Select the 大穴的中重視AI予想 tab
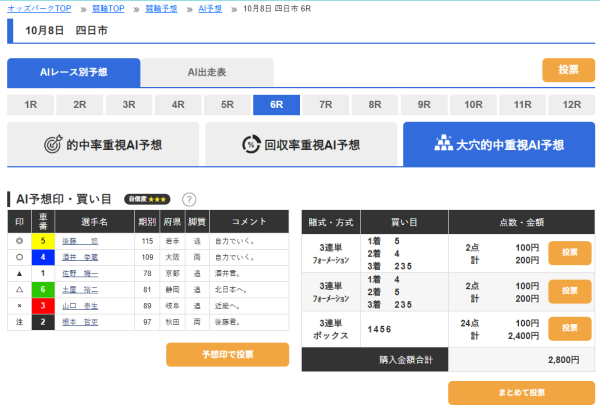 tap(499, 145)
